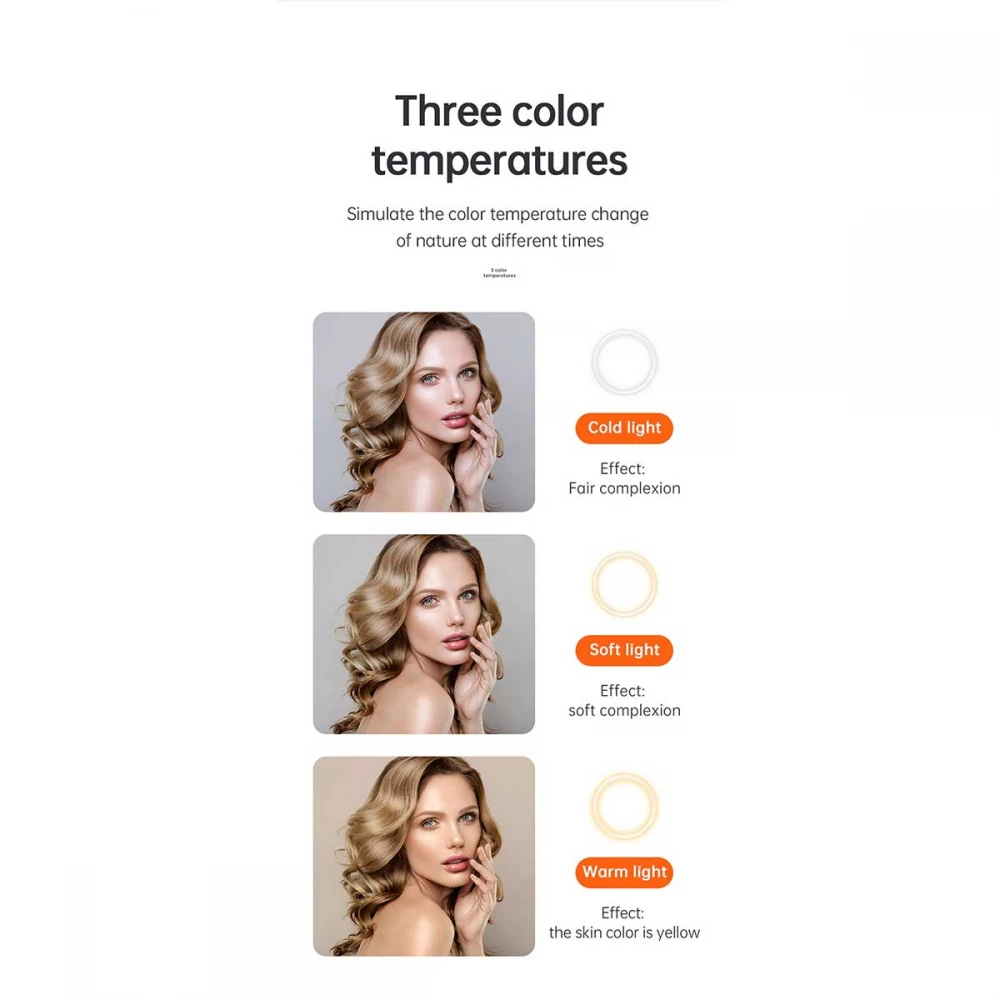Viewport: 1000px width, 1000px height.
Task: Click the "Effect:" label under Warm light
Action: [x=622, y=913]
